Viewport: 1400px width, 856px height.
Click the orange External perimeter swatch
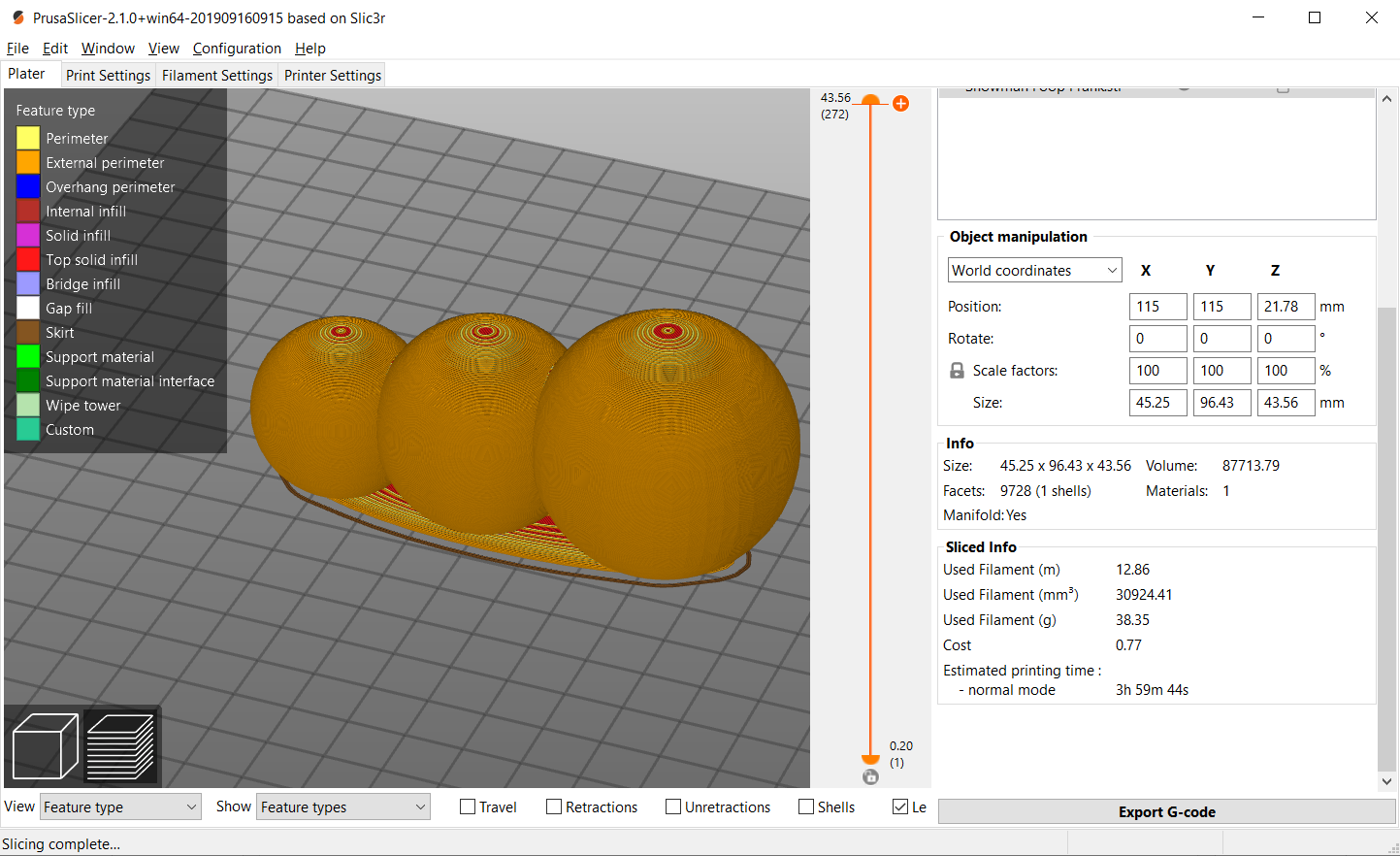click(28, 162)
